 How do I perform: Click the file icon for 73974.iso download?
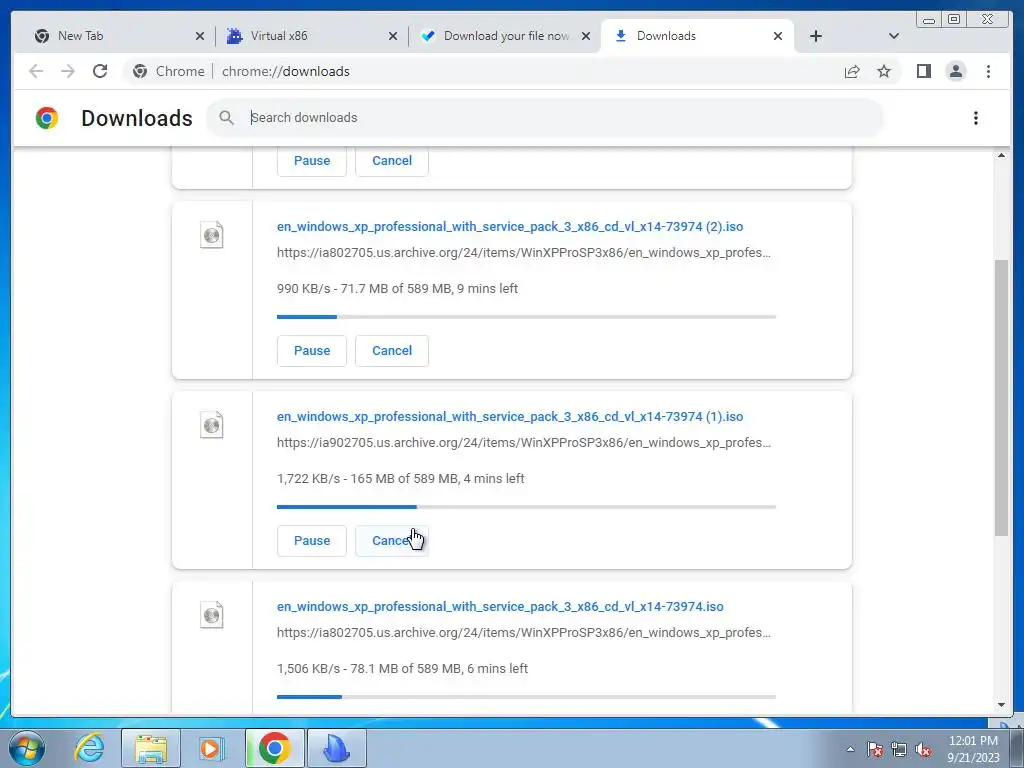point(212,615)
